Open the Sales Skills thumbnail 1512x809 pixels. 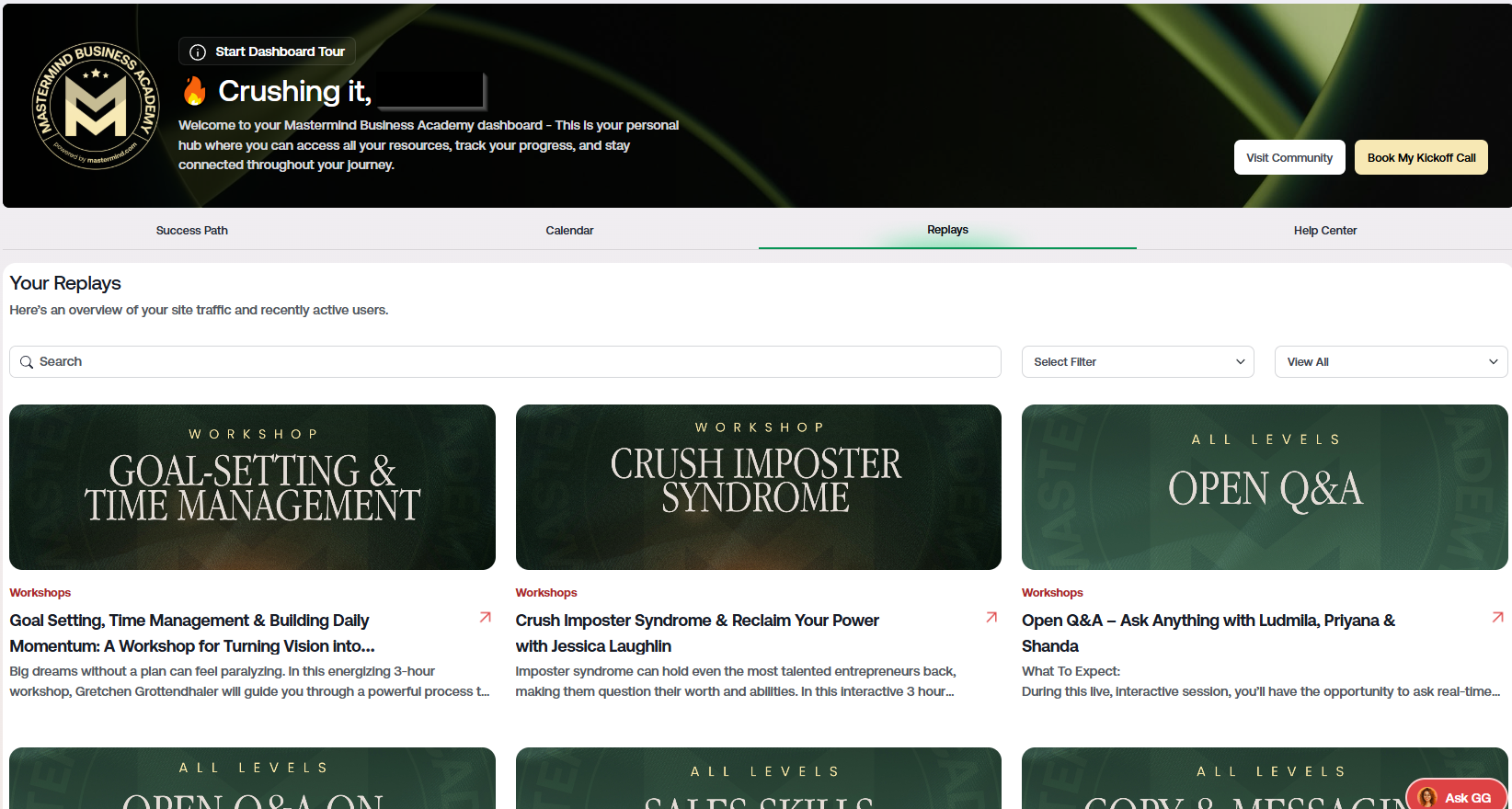point(758,779)
